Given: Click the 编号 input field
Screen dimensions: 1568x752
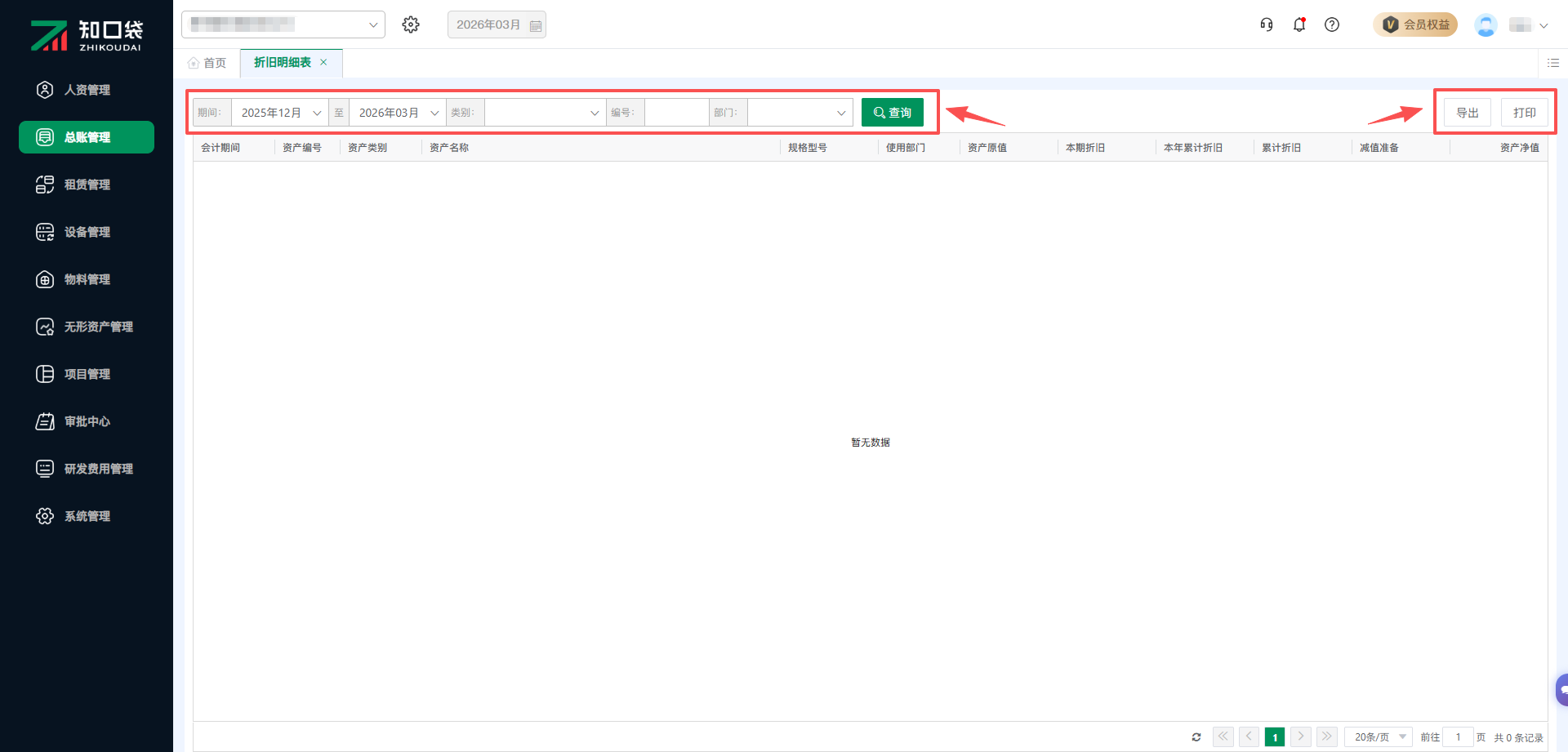Looking at the screenshot, I should click(676, 113).
